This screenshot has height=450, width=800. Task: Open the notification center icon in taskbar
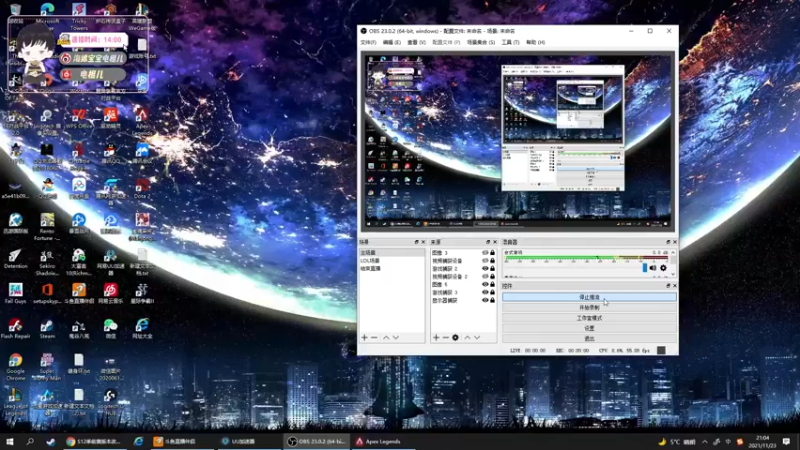786,442
